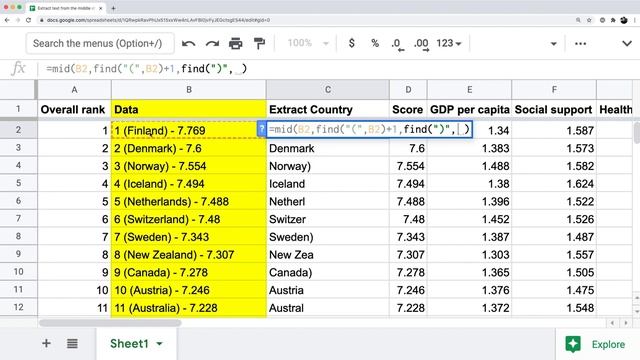Viewport: 640px width, 360px height.
Task: Click into the formula bar text
Action: point(146,69)
